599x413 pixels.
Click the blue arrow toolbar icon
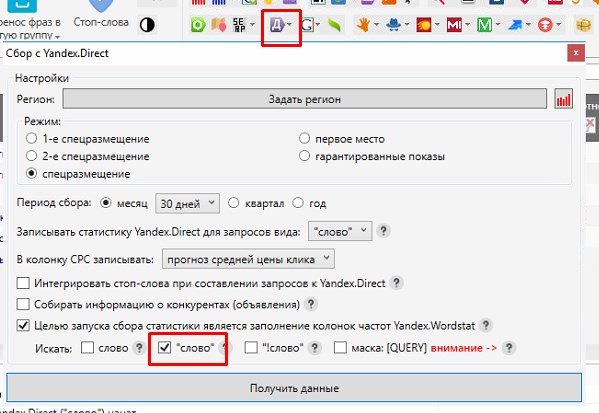[515, 25]
